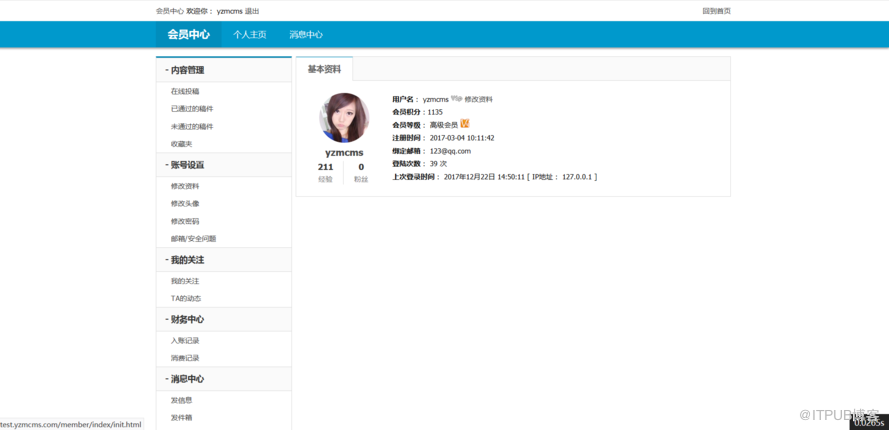
Task: Open 邮箱/安全问题 in sidebar
Action: [x=193, y=239]
